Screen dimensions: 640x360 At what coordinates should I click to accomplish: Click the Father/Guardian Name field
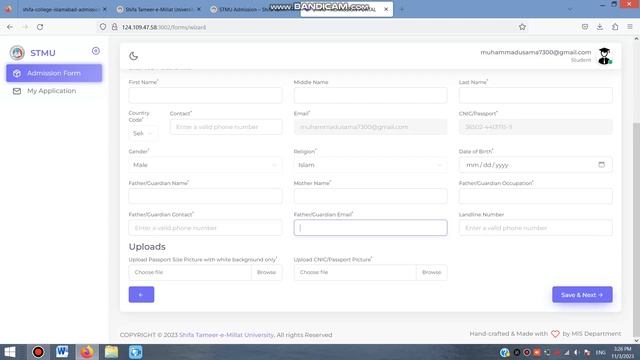(x=205, y=196)
